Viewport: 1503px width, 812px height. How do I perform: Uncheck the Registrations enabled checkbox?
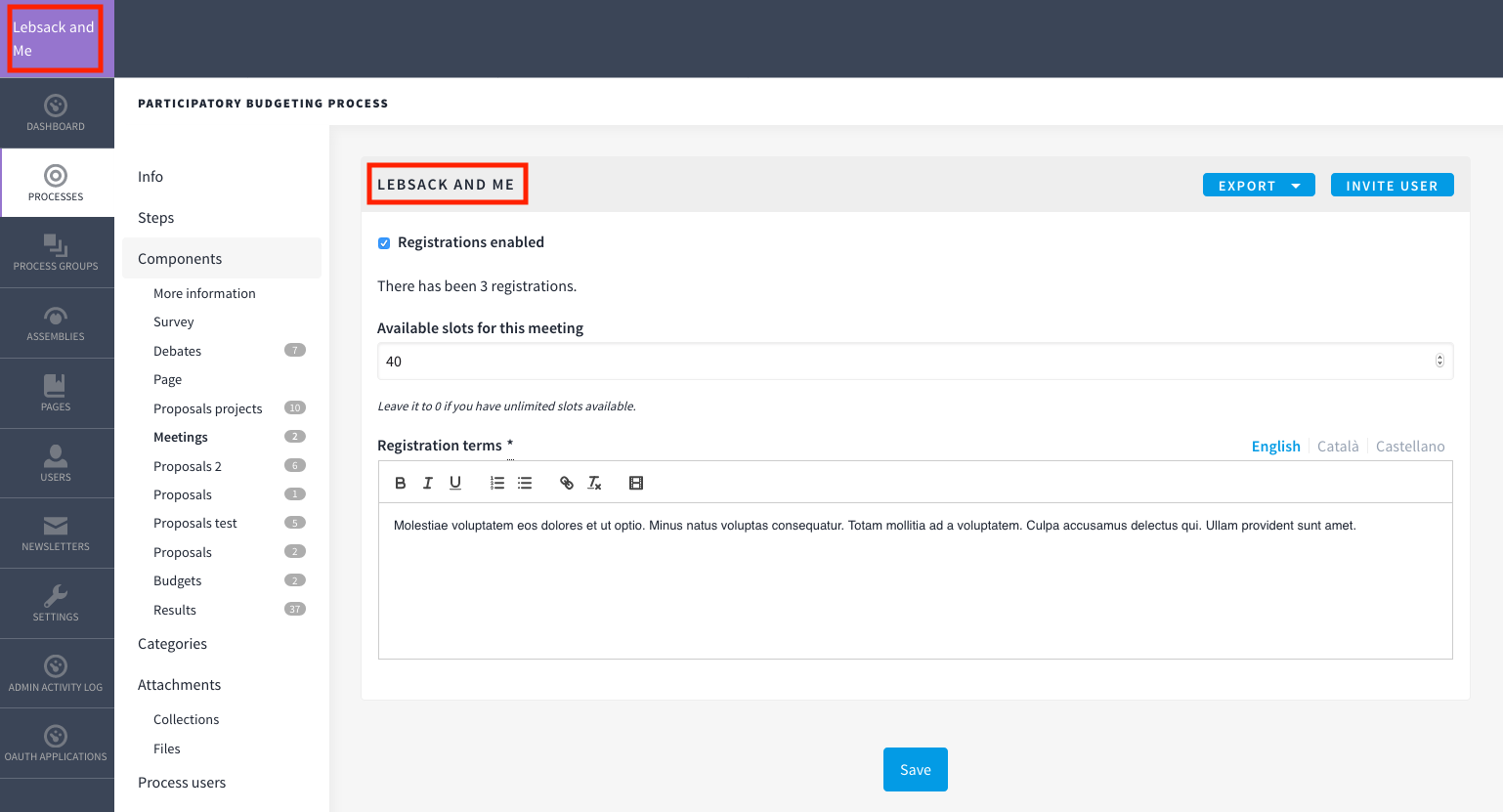(x=384, y=243)
